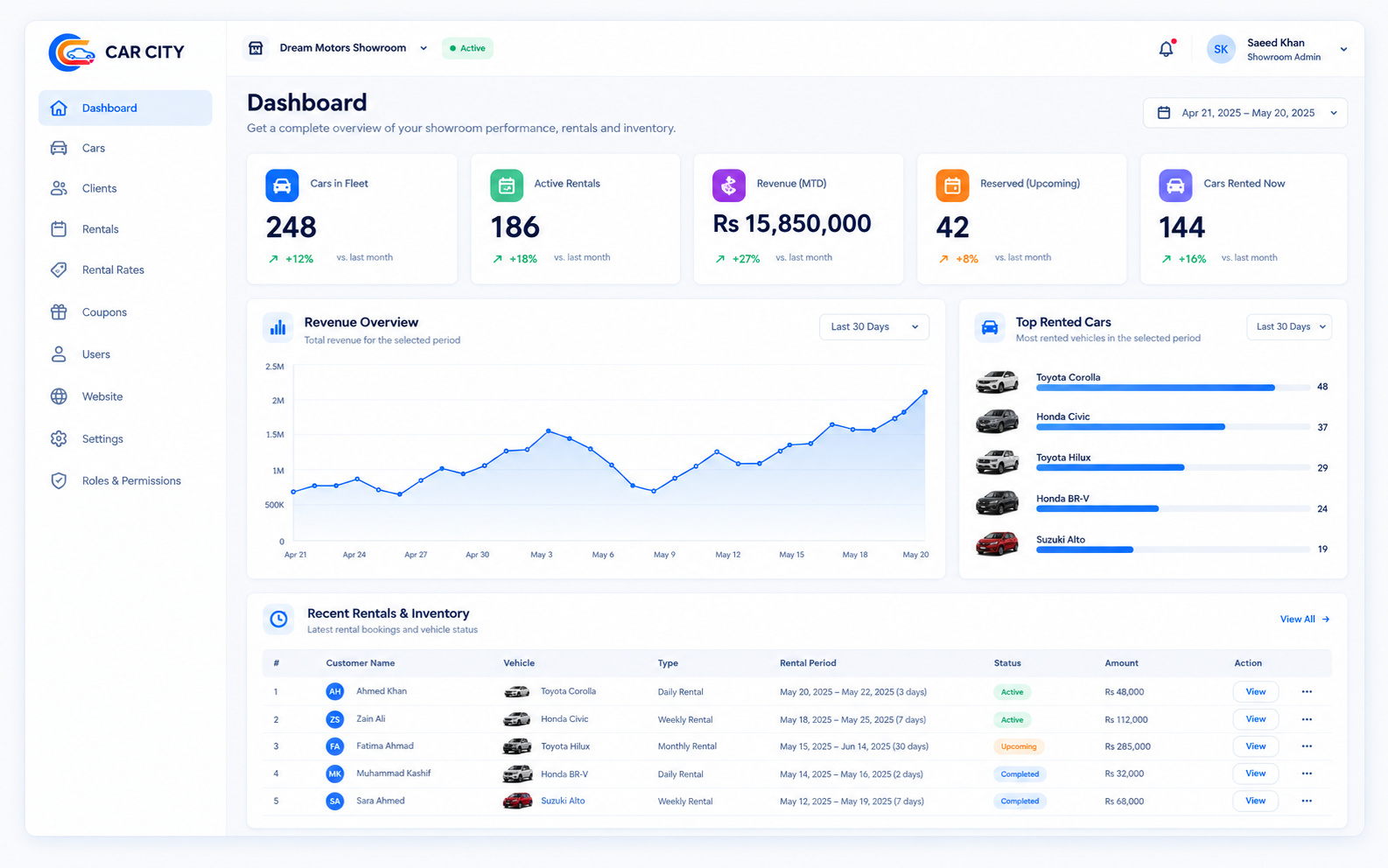Image resolution: width=1388 pixels, height=868 pixels.
Task: Open Rental Rates in the sidebar
Action: coord(125,269)
